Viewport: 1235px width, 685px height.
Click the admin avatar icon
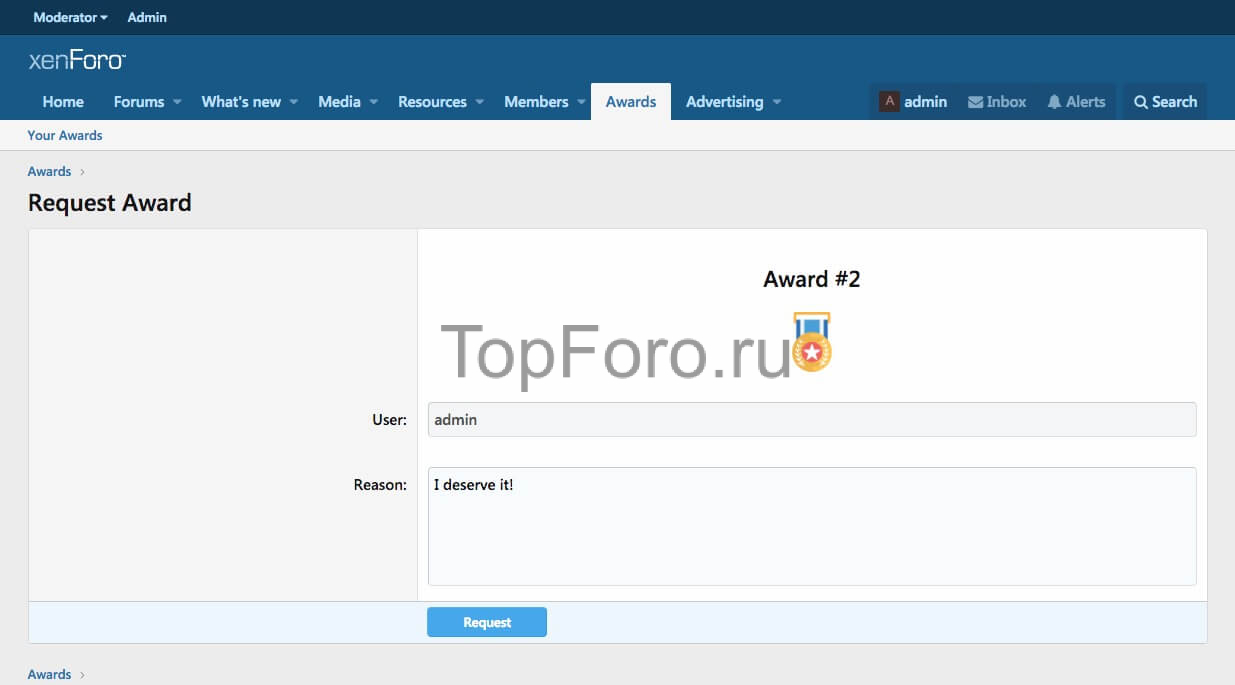click(x=889, y=101)
